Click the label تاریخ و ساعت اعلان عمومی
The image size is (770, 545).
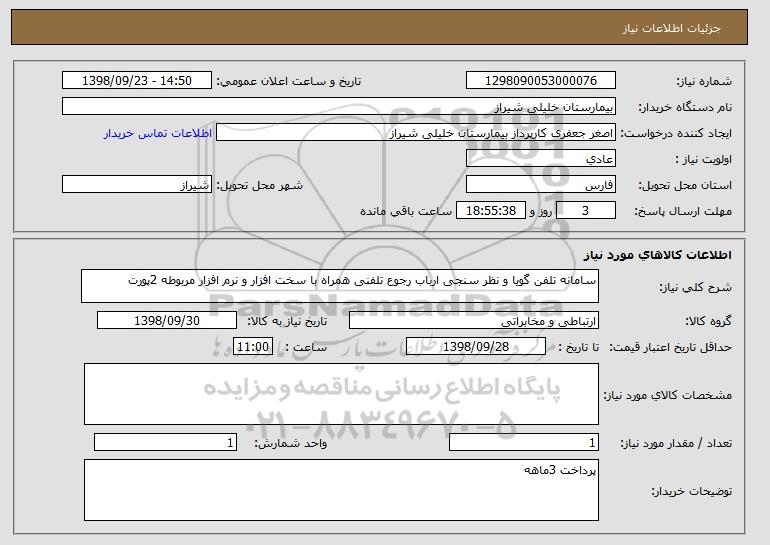coord(289,82)
